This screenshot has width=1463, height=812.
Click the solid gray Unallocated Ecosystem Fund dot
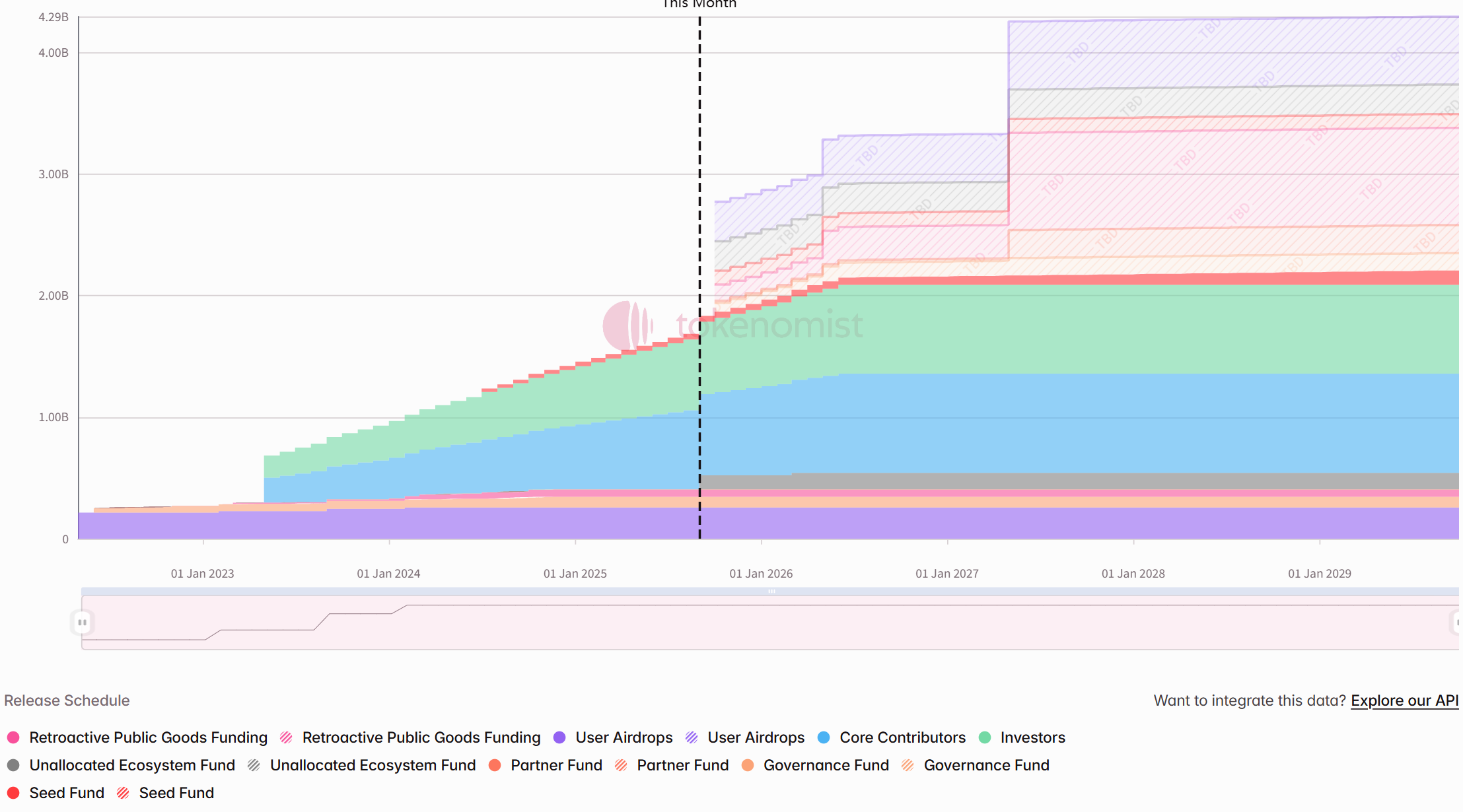13,765
